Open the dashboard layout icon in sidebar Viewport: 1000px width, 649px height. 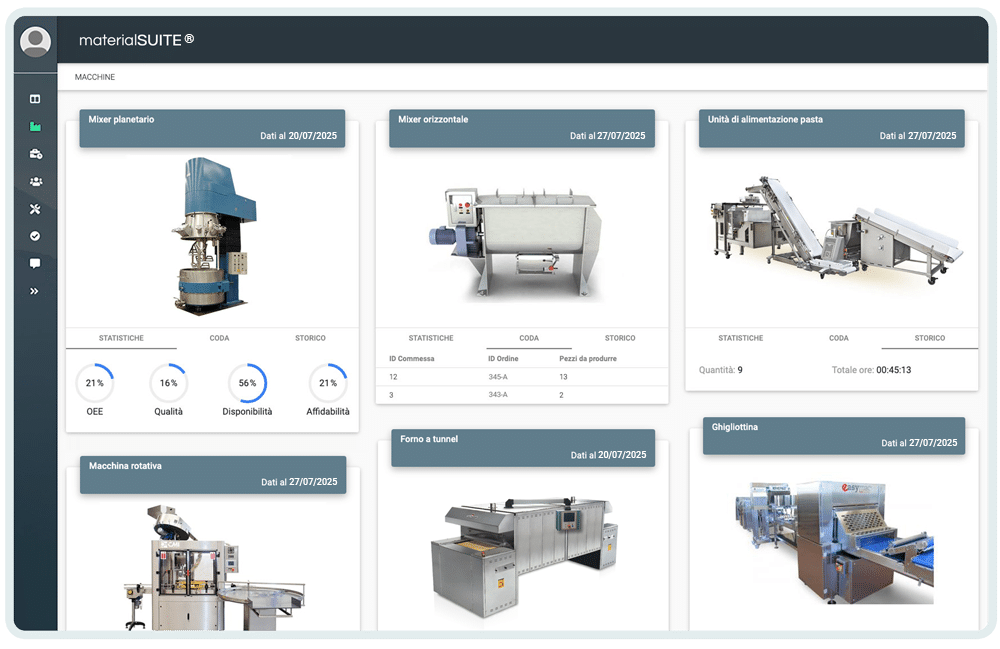tap(35, 99)
